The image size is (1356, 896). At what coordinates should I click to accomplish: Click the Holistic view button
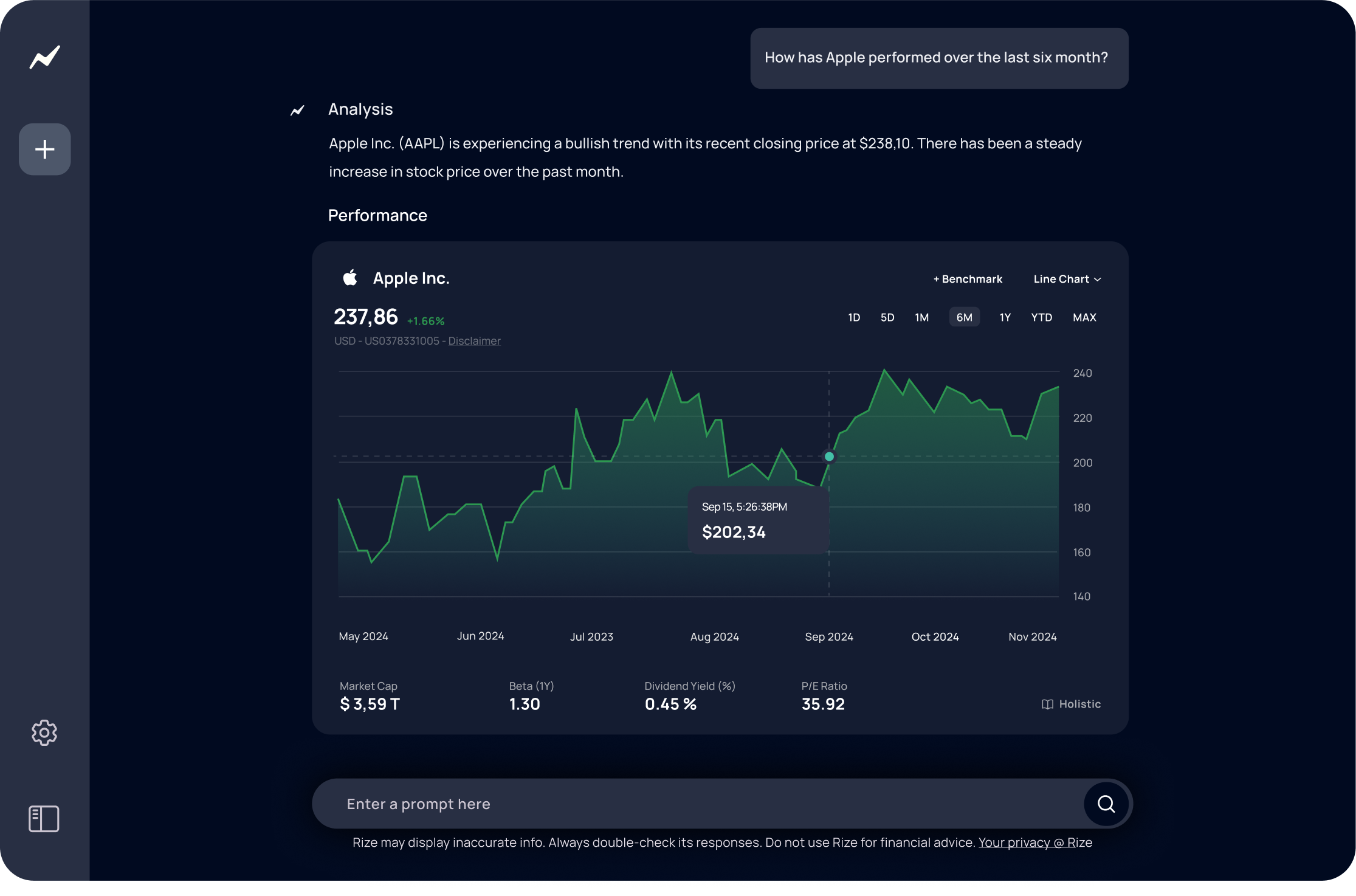pos(1071,704)
